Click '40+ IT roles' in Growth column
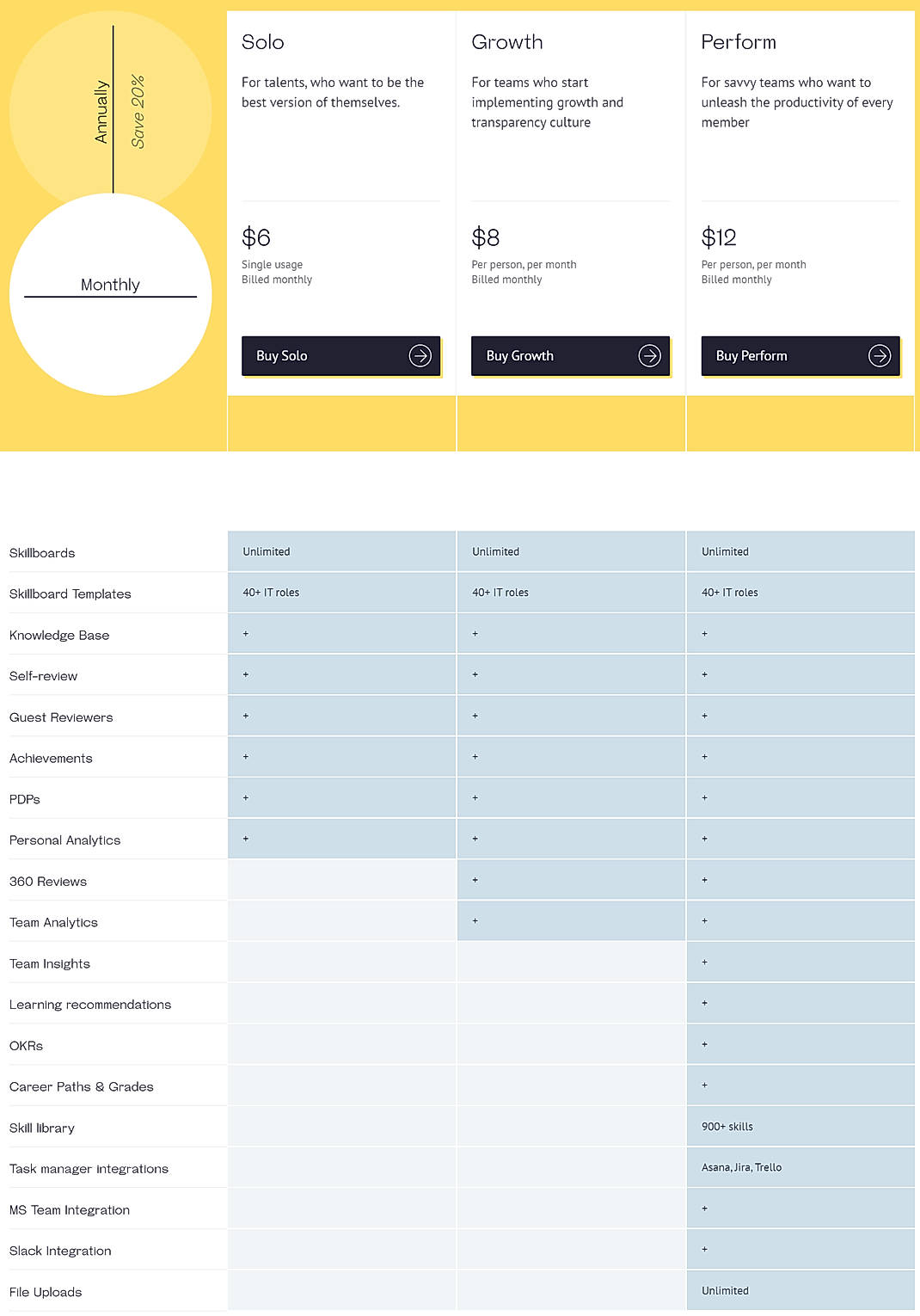 click(500, 593)
